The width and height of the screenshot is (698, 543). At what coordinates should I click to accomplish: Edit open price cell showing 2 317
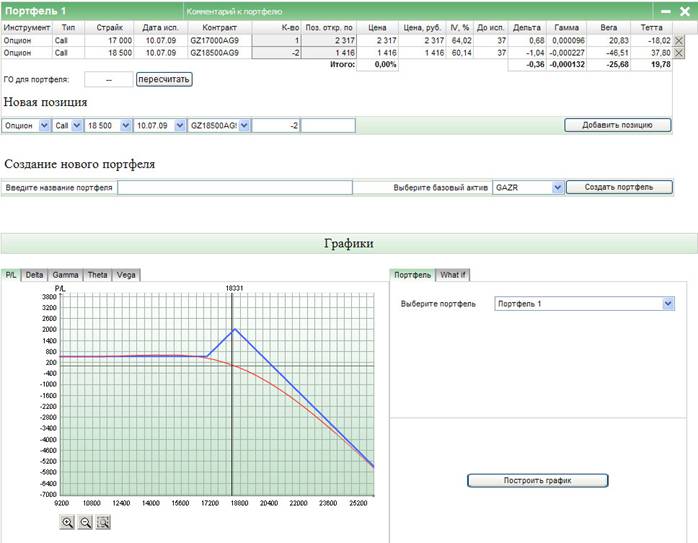(x=329, y=41)
